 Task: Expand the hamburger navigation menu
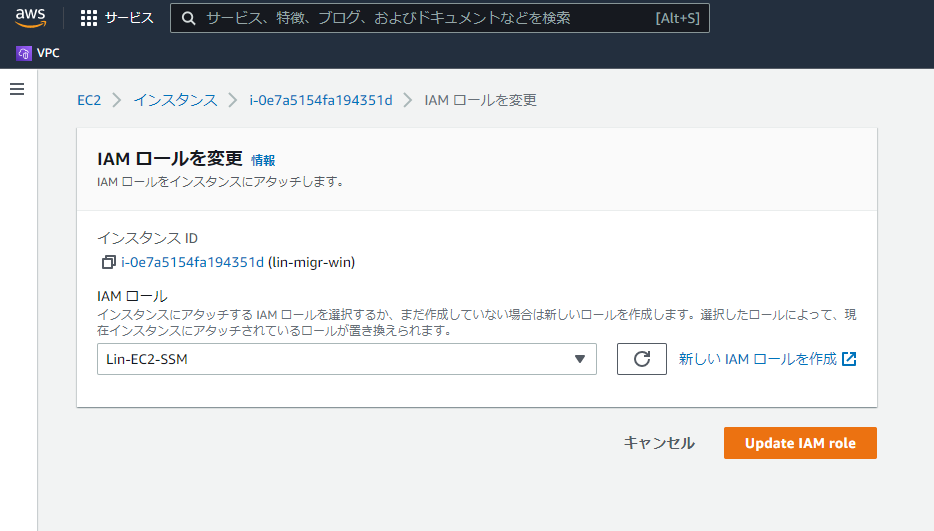click(17, 89)
